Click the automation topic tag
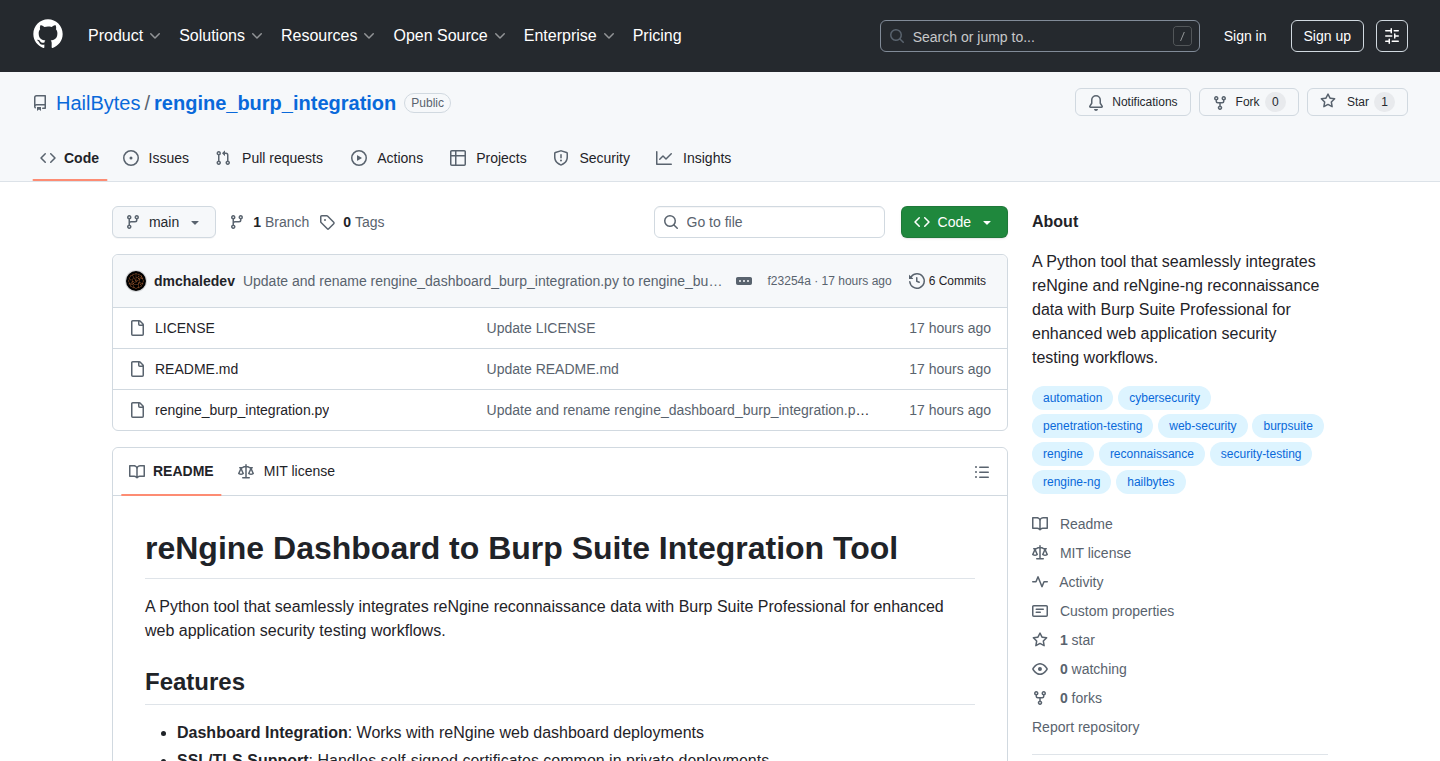This screenshot has height=761, width=1440. pyautogui.click(x=1072, y=398)
